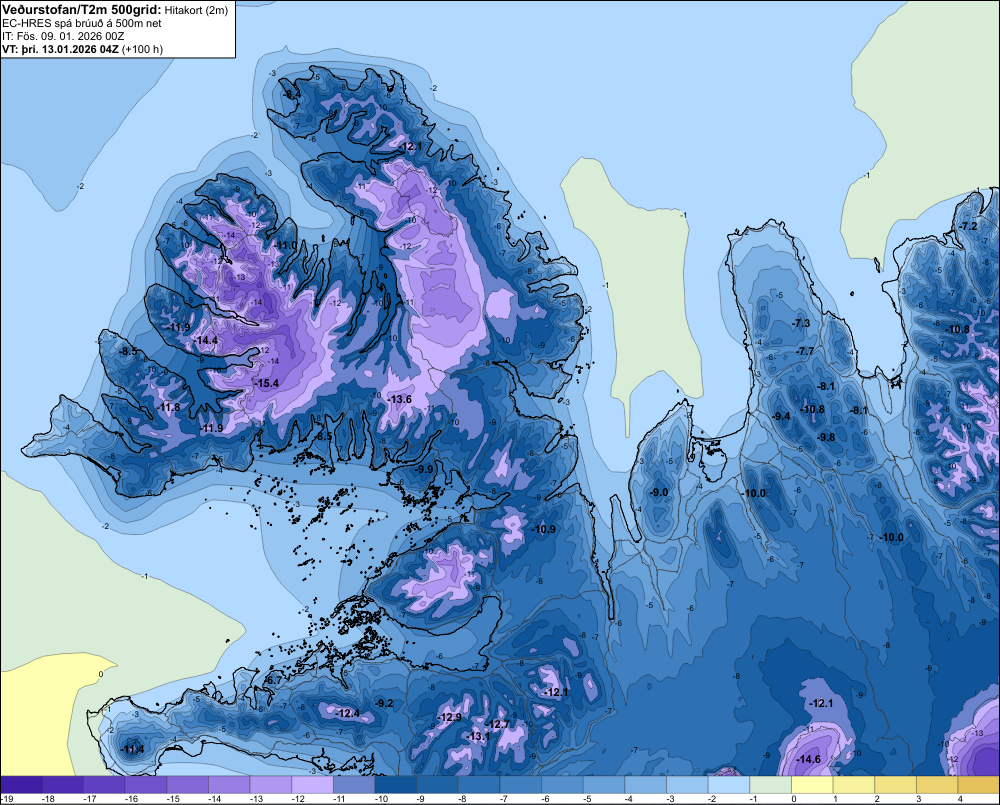Click the -13.1 temperature label
The image size is (1000, 805).
tap(478, 736)
